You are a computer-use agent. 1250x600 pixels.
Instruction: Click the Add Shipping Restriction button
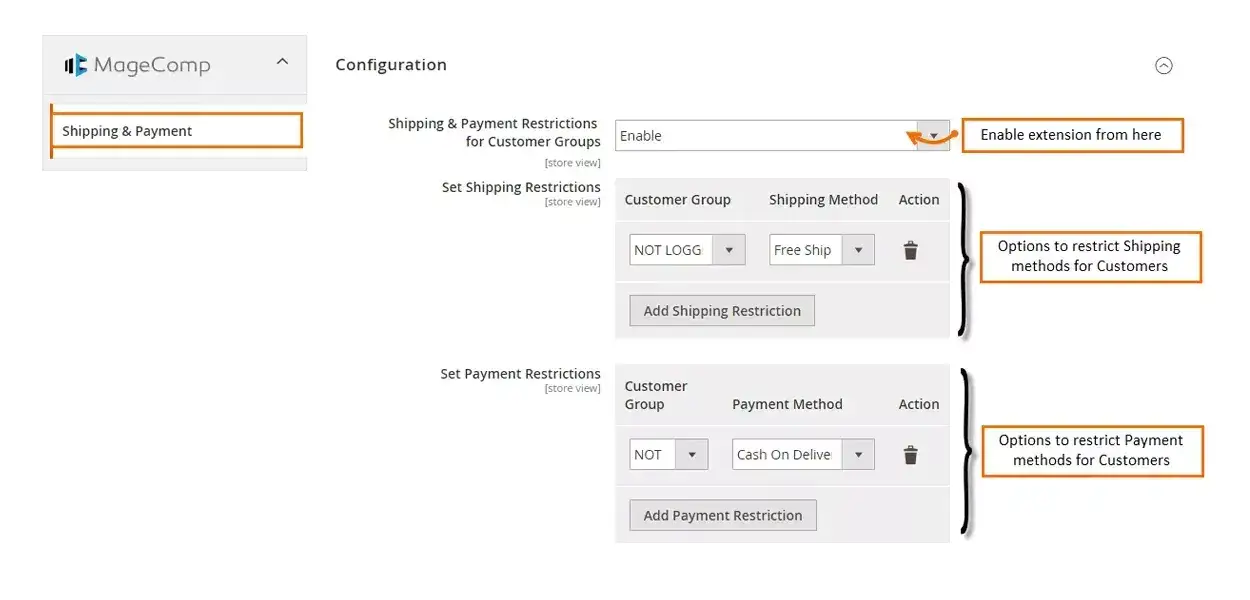click(x=722, y=311)
